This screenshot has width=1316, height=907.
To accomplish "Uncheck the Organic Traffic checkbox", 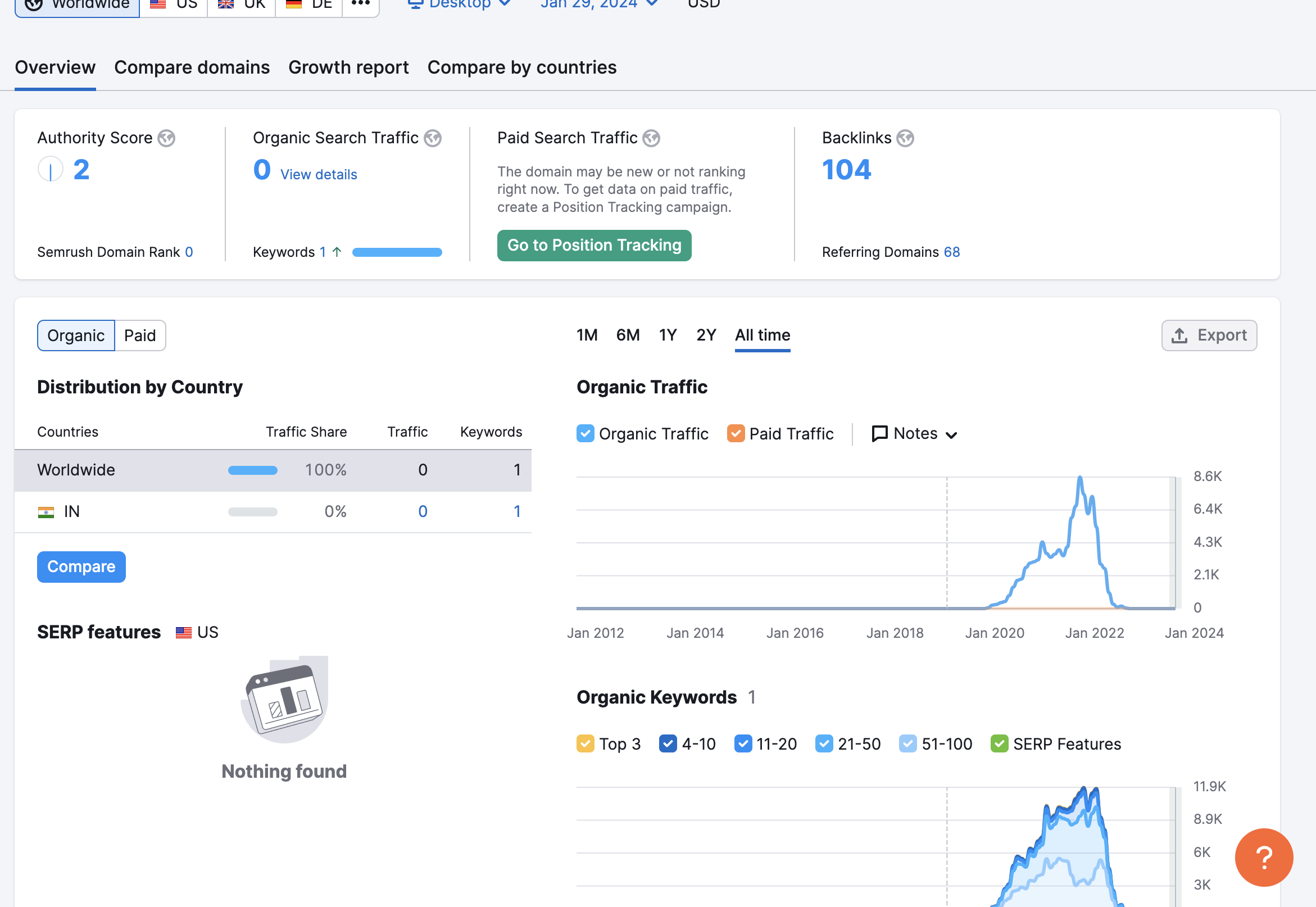I will click(x=586, y=434).
